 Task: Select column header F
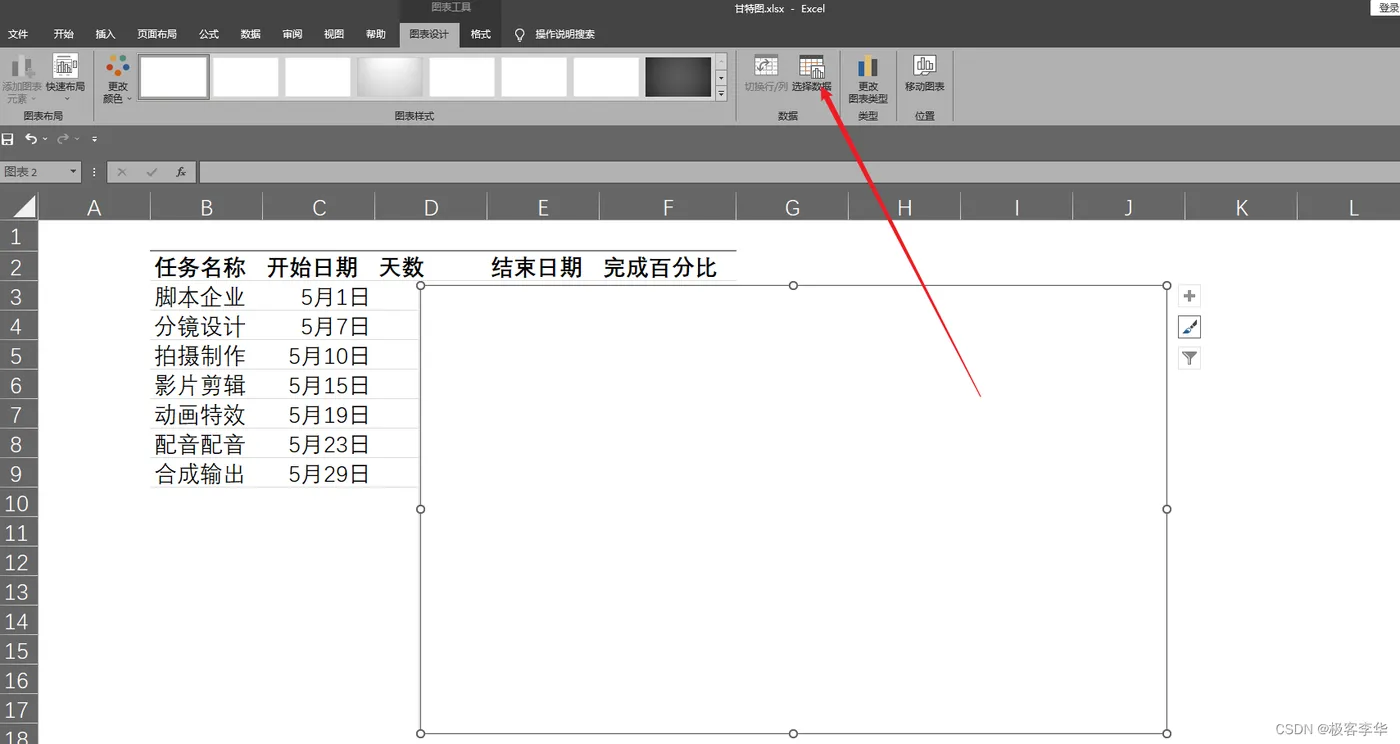click(x=668, y=207)
